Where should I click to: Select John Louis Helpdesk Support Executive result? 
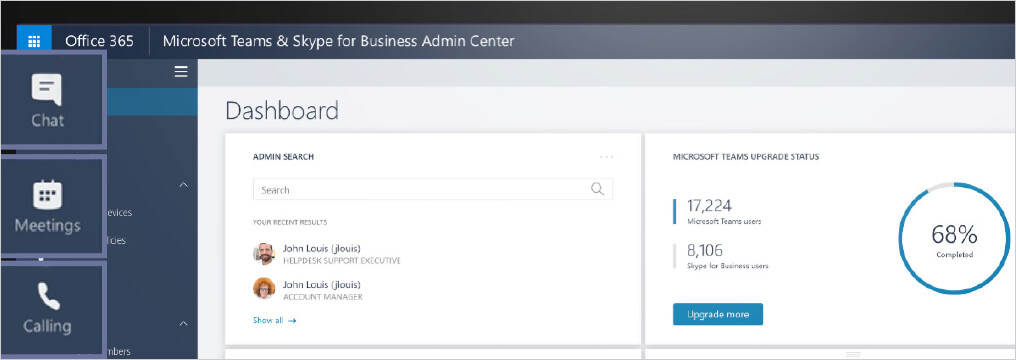(x=327, y=254)
